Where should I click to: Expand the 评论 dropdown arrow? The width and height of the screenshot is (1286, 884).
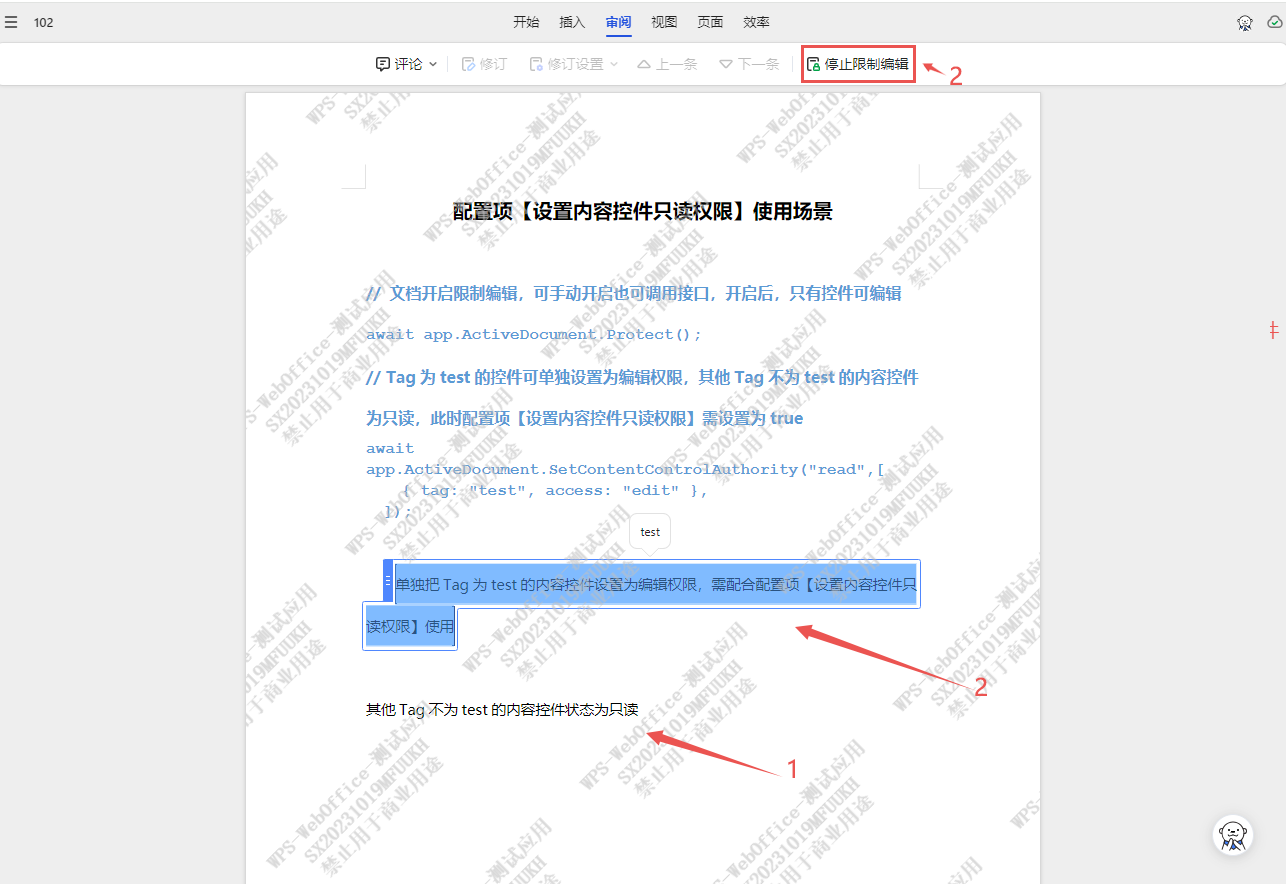click(x=433, y=64)
